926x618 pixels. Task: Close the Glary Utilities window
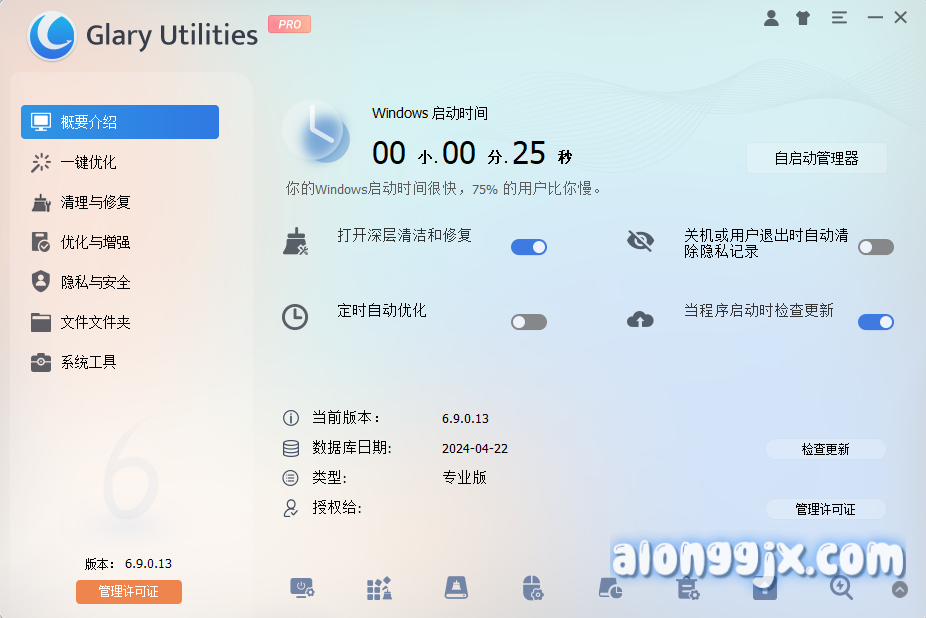click(901, 18)
